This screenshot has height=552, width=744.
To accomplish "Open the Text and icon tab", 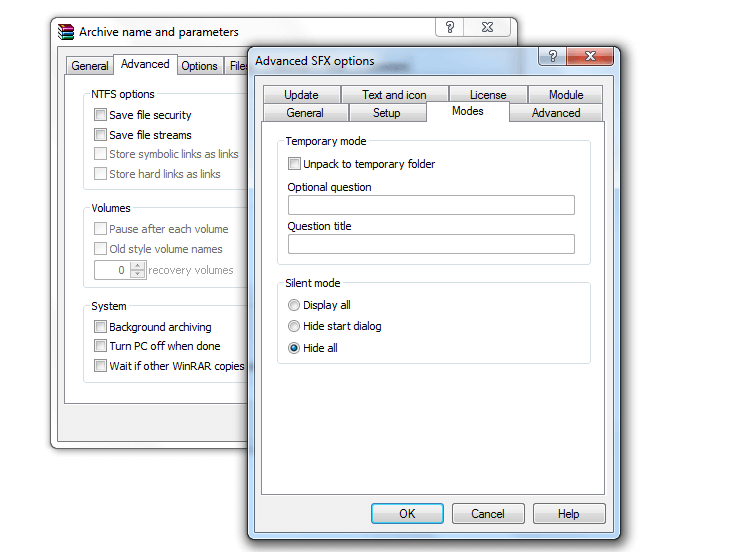I will click(x=394, y=94).
